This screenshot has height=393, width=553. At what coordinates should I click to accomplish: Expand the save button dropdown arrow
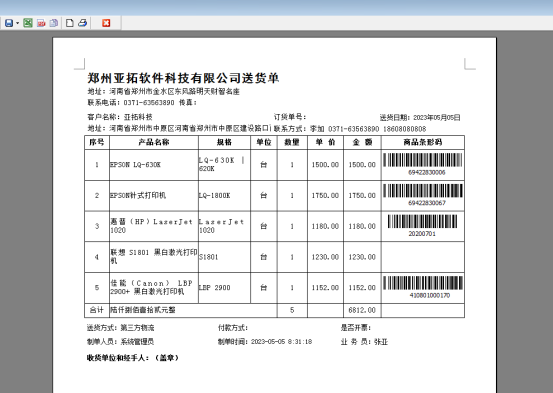pyautogui.click(x=17, y=23)
